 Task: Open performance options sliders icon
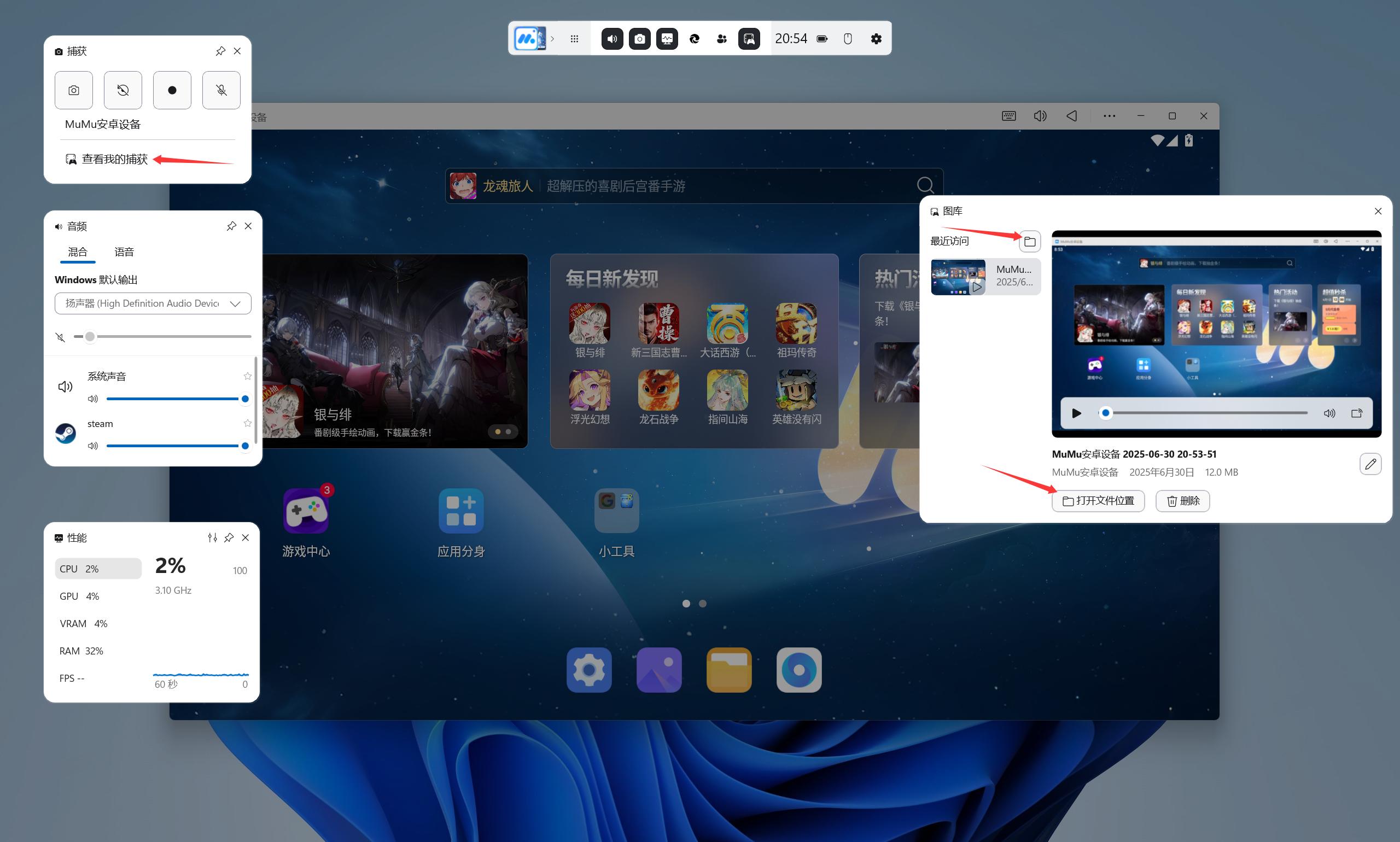tap(212, 537)
